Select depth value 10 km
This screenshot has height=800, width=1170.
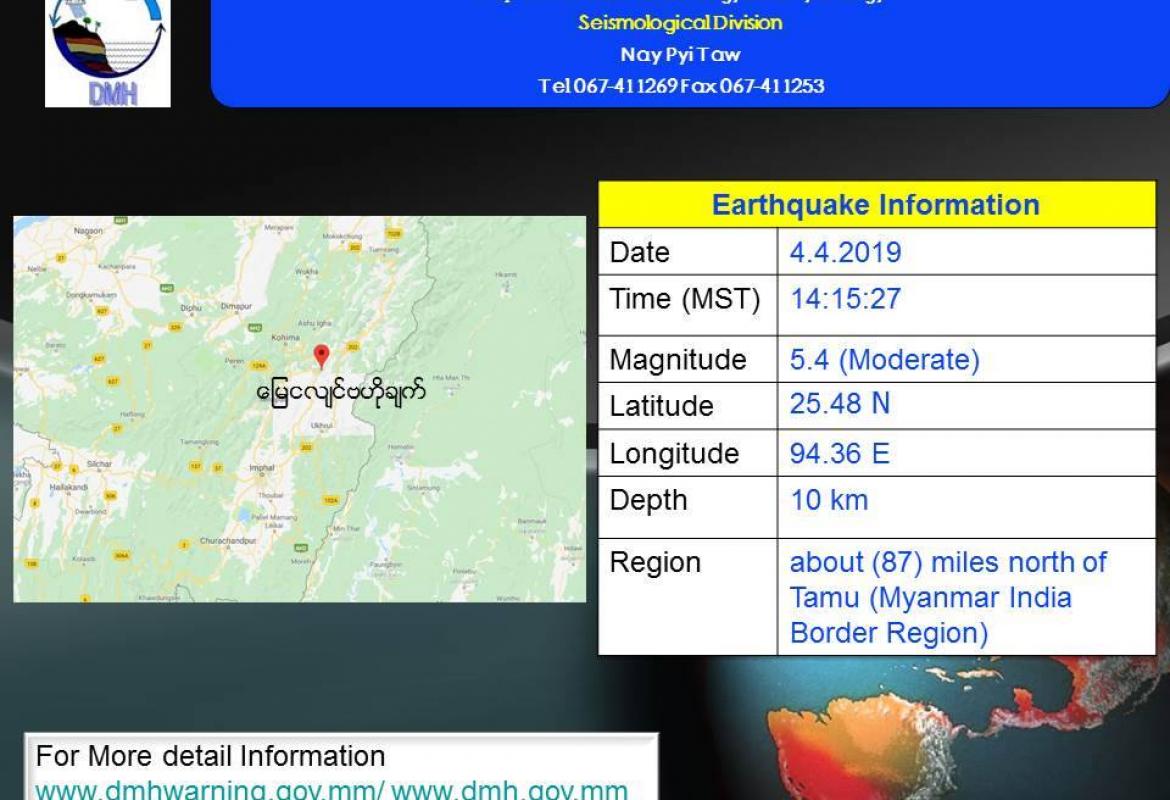click(829, 500)
